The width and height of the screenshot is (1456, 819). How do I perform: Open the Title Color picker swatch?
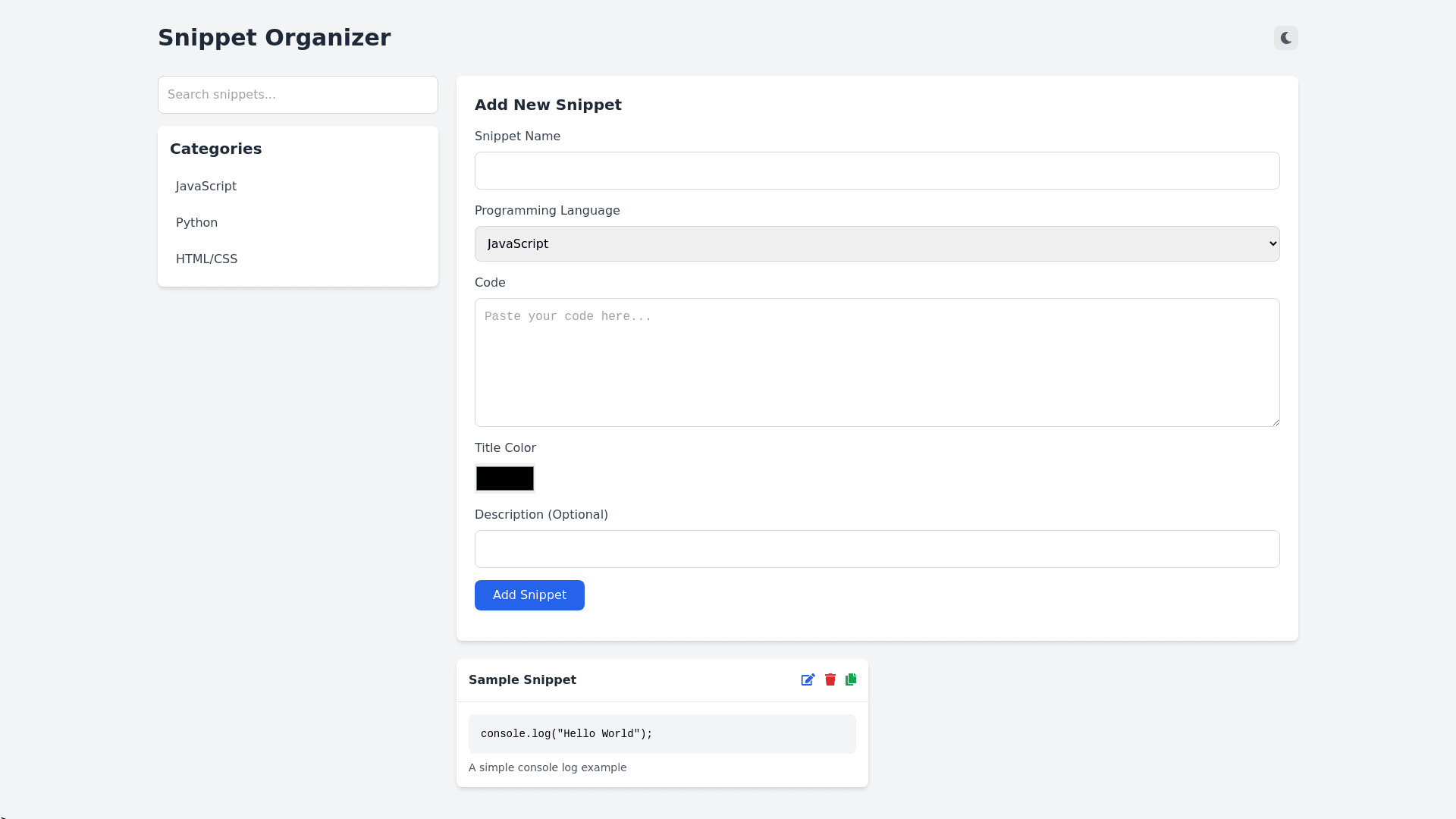point(505,479)
